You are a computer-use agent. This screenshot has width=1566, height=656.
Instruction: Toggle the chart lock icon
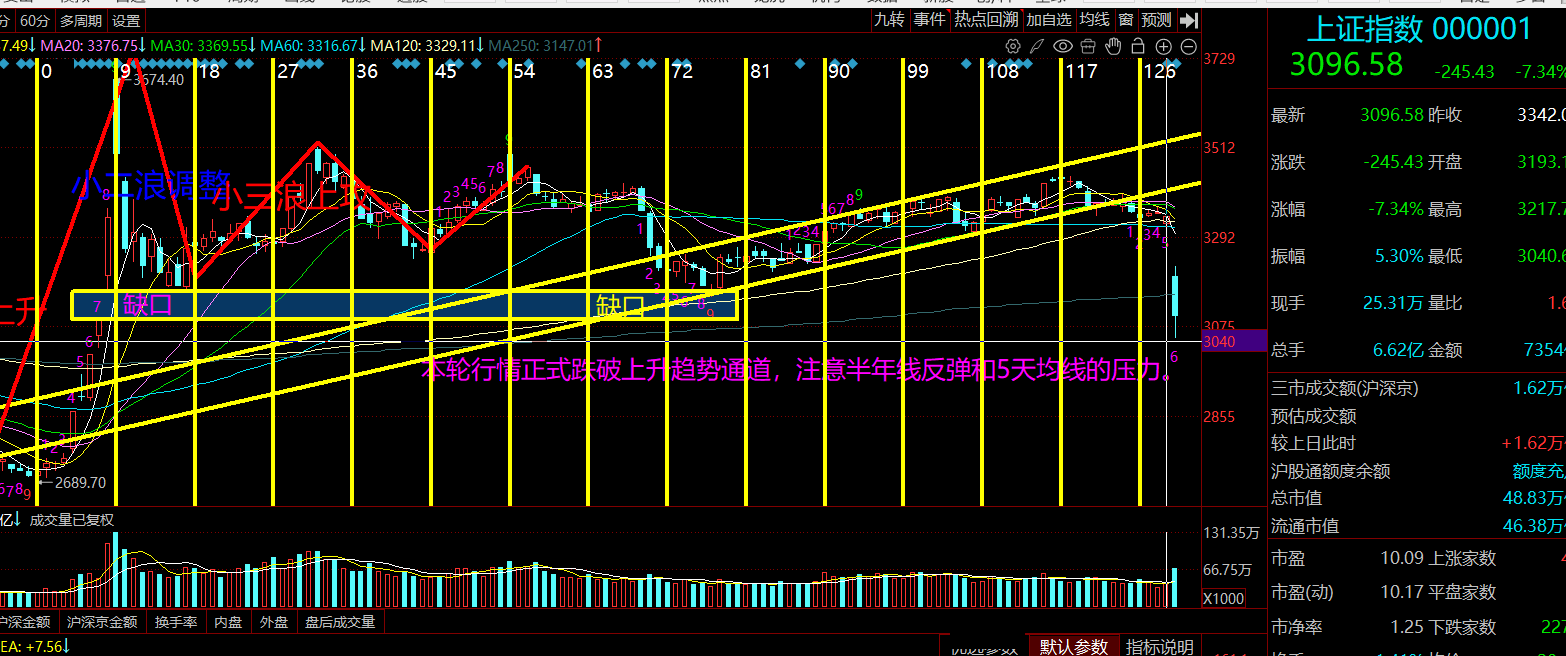pos(1138,46)
